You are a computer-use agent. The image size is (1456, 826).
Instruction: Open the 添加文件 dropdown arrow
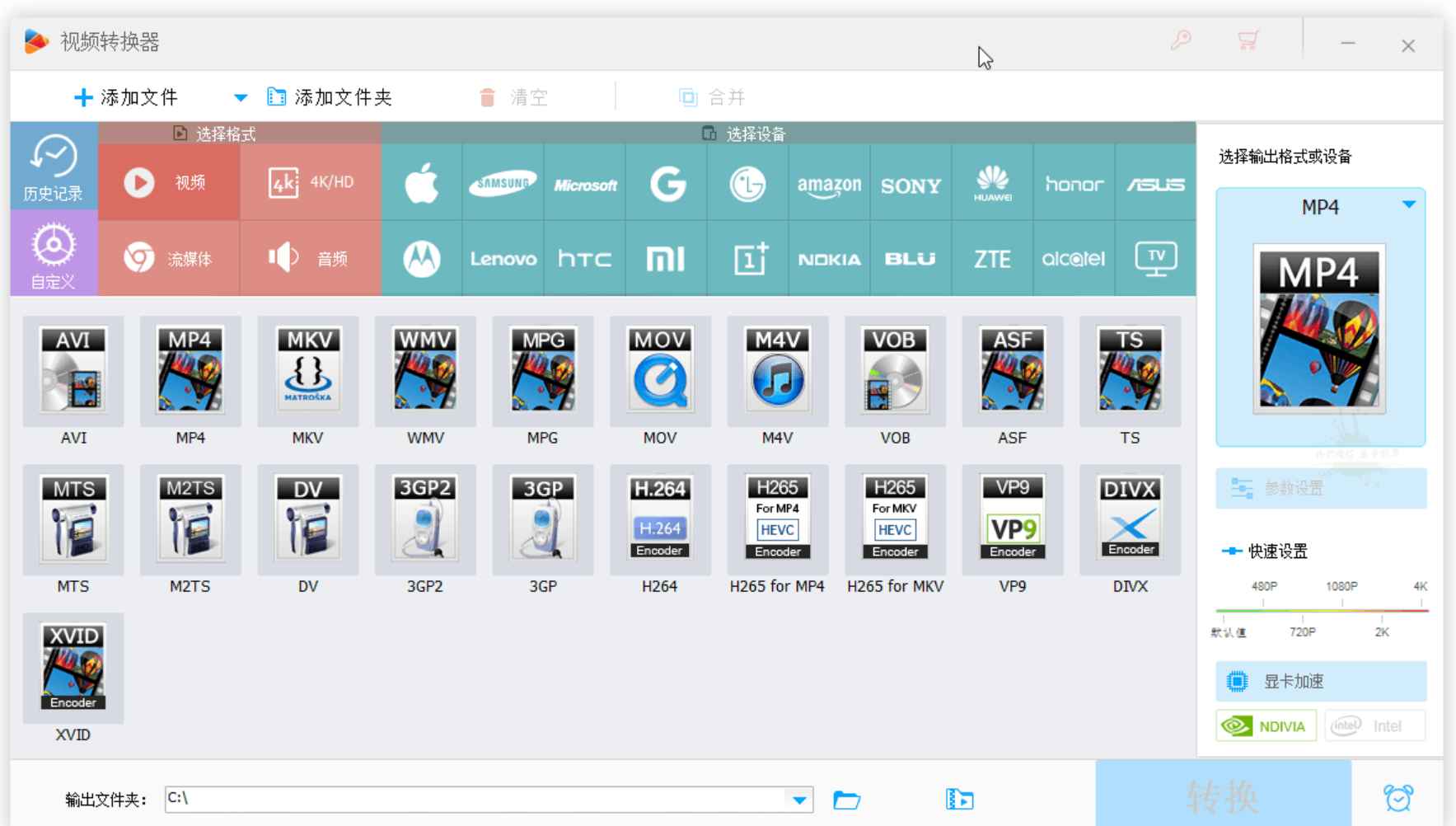click(240, 96)
